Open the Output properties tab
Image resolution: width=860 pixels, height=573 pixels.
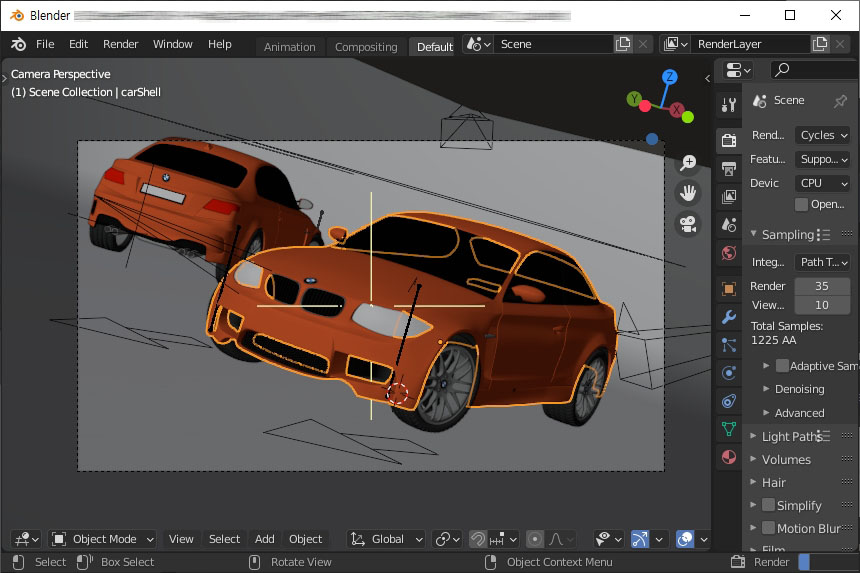pos(729,166)
